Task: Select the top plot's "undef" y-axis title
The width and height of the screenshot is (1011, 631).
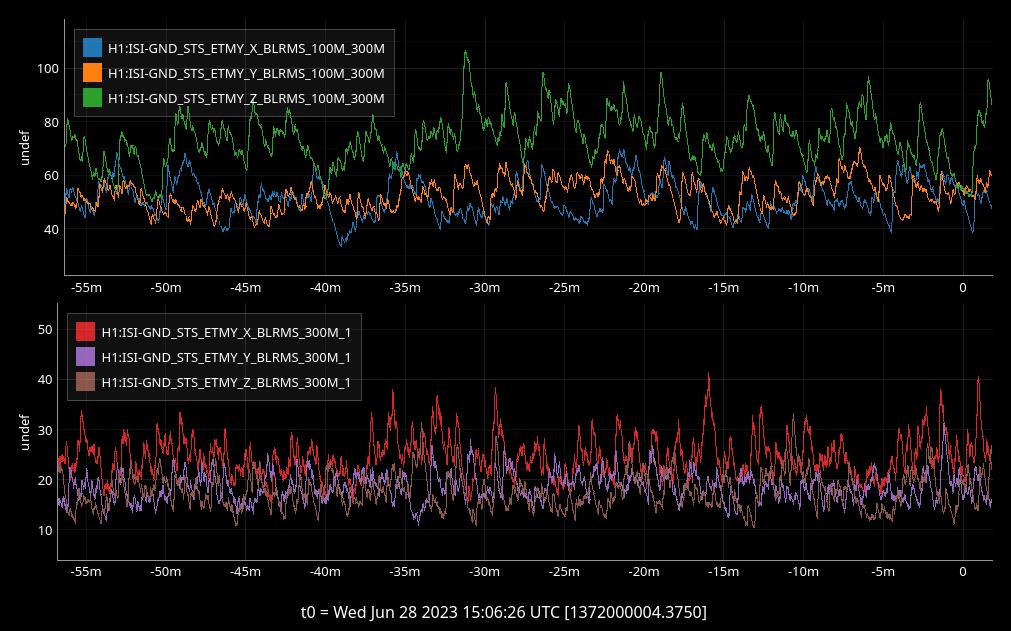Action: tap(27, 148)
